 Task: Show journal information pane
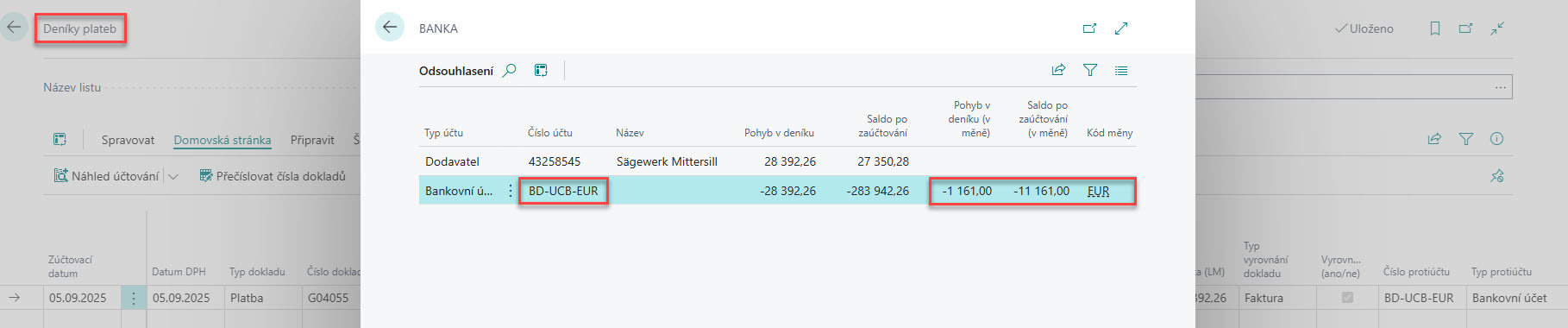[1497, 139]
